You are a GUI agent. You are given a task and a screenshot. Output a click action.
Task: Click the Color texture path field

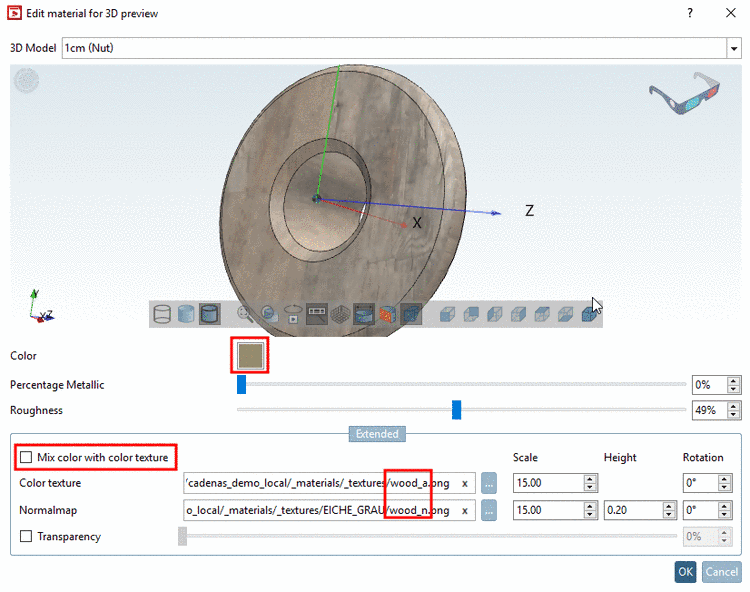point(329,483)
